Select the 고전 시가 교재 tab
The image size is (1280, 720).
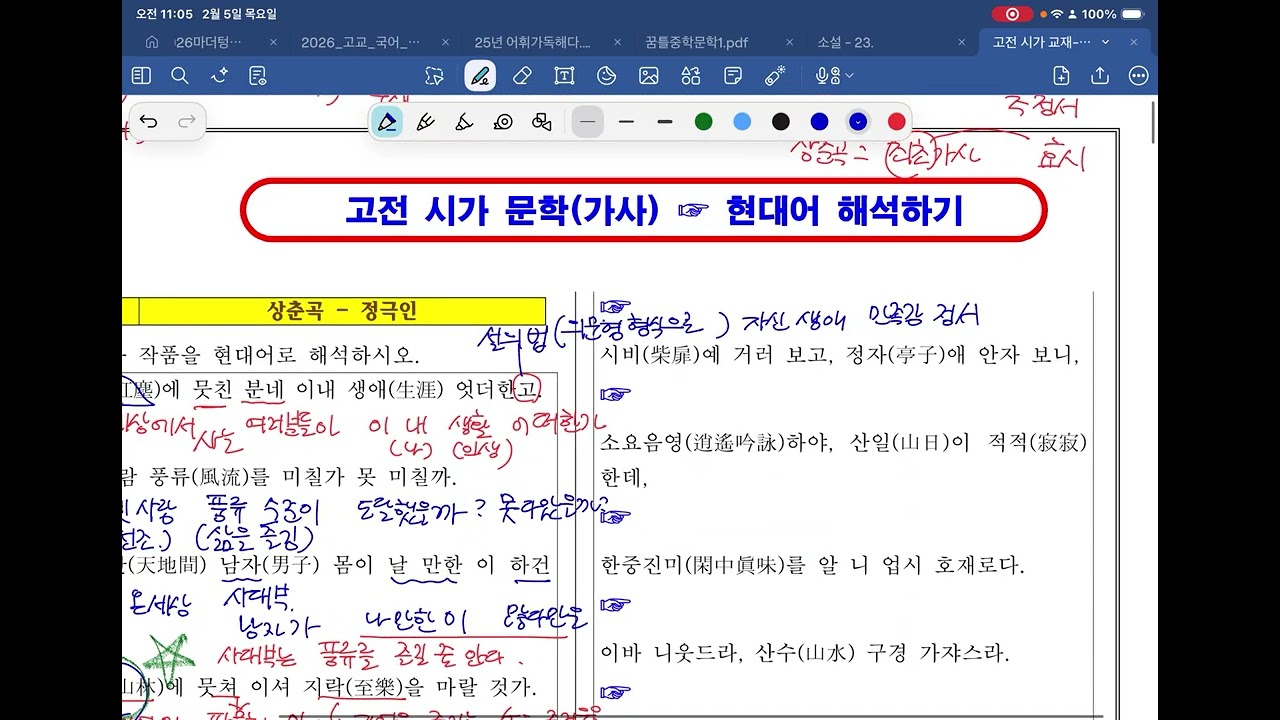[1041, 43]
